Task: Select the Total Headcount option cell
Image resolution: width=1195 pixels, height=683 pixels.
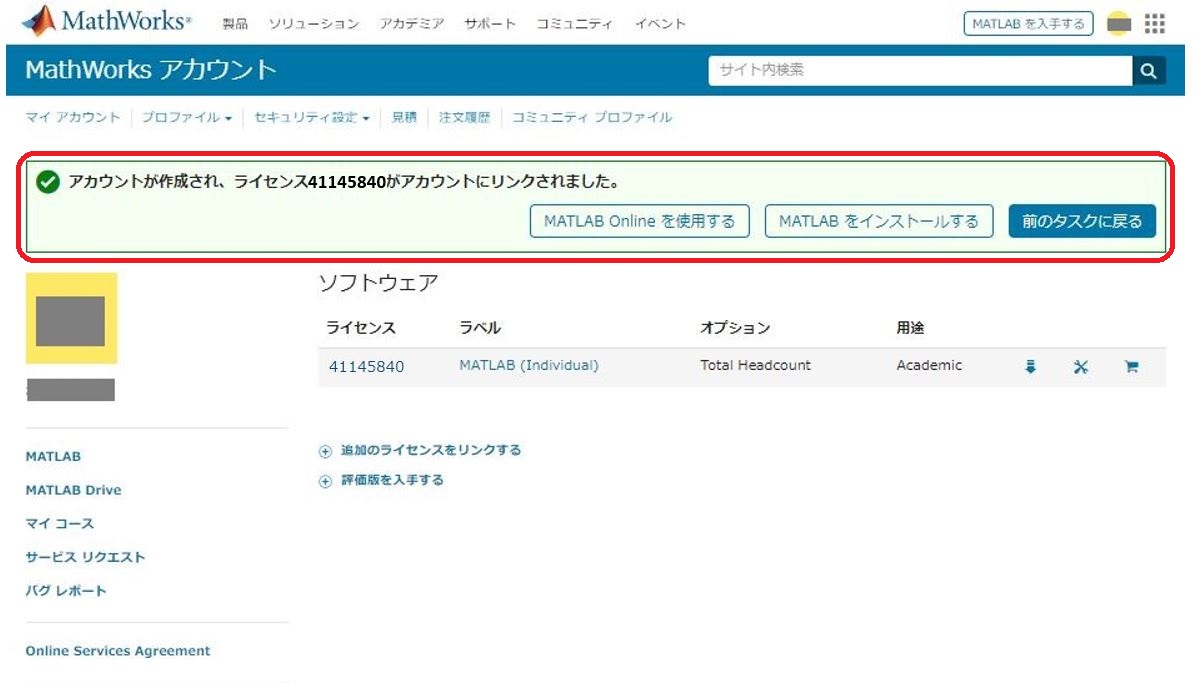Action: (755, 366)
